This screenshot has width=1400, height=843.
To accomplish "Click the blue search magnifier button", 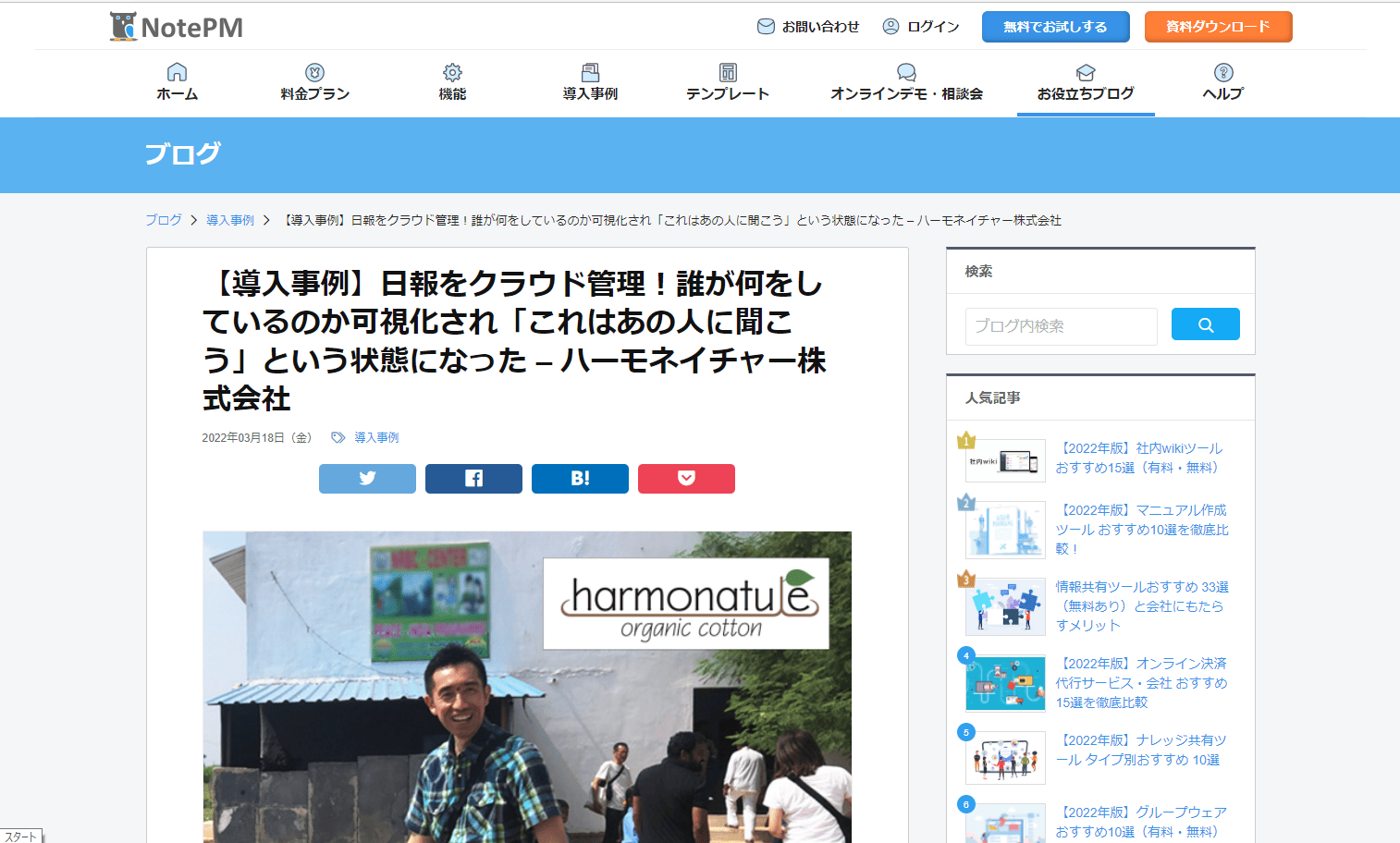I will point(1205,324).
